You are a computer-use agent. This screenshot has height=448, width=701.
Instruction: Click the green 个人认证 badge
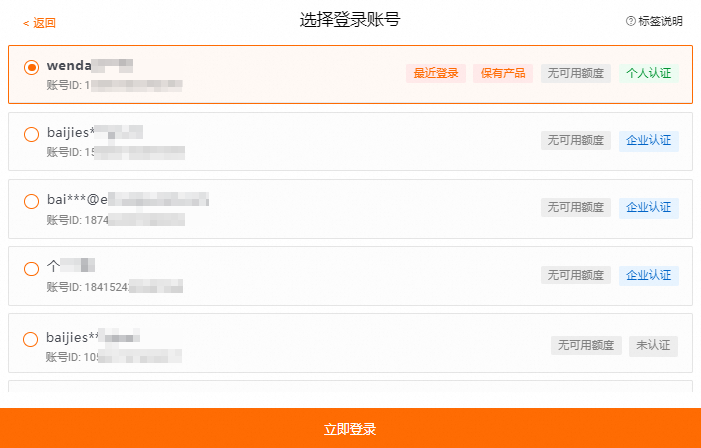pos(649,73)
